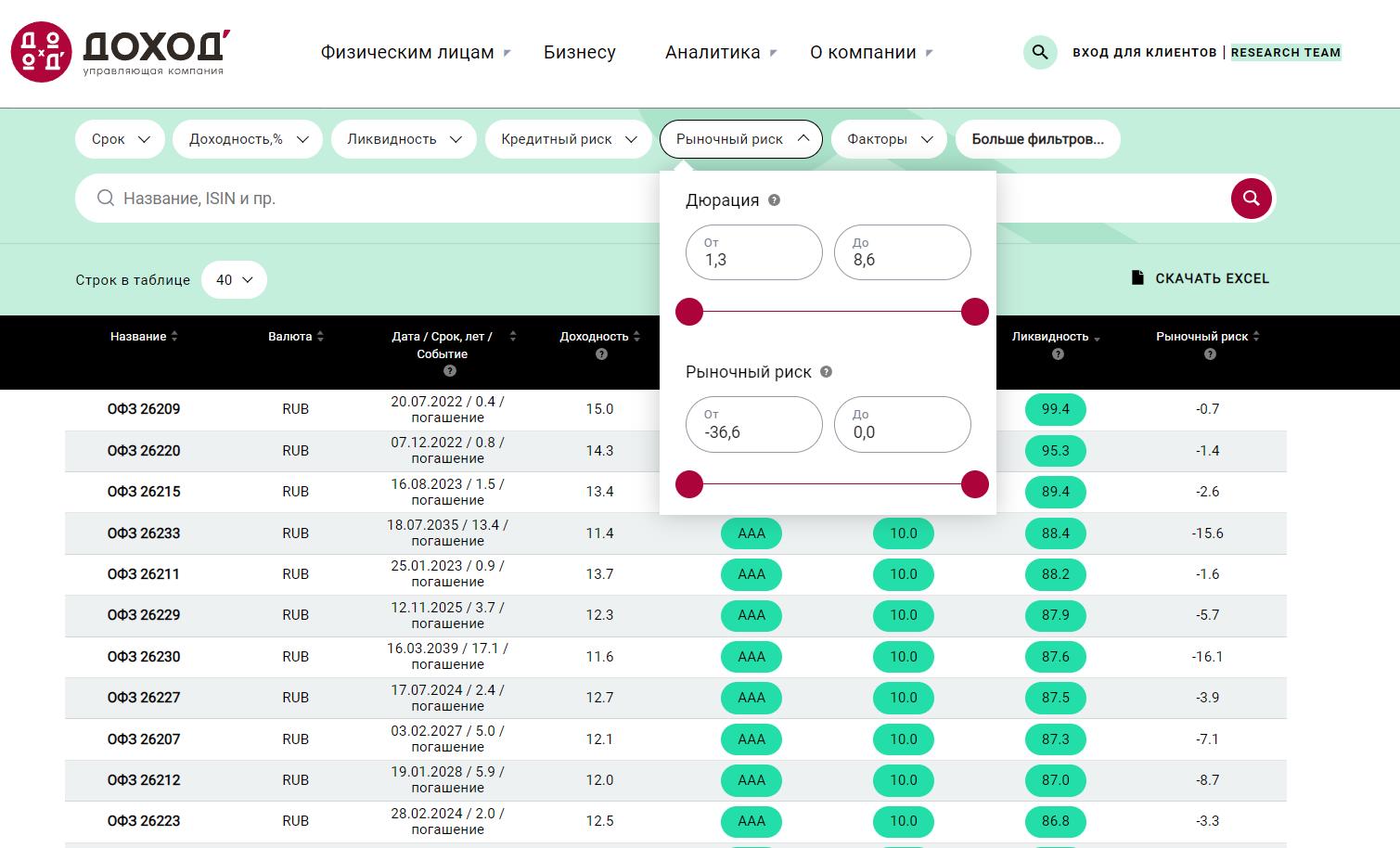Open the Доходность,% filter dropdown
The image size is (1400, 848).
tap(247, 139)
